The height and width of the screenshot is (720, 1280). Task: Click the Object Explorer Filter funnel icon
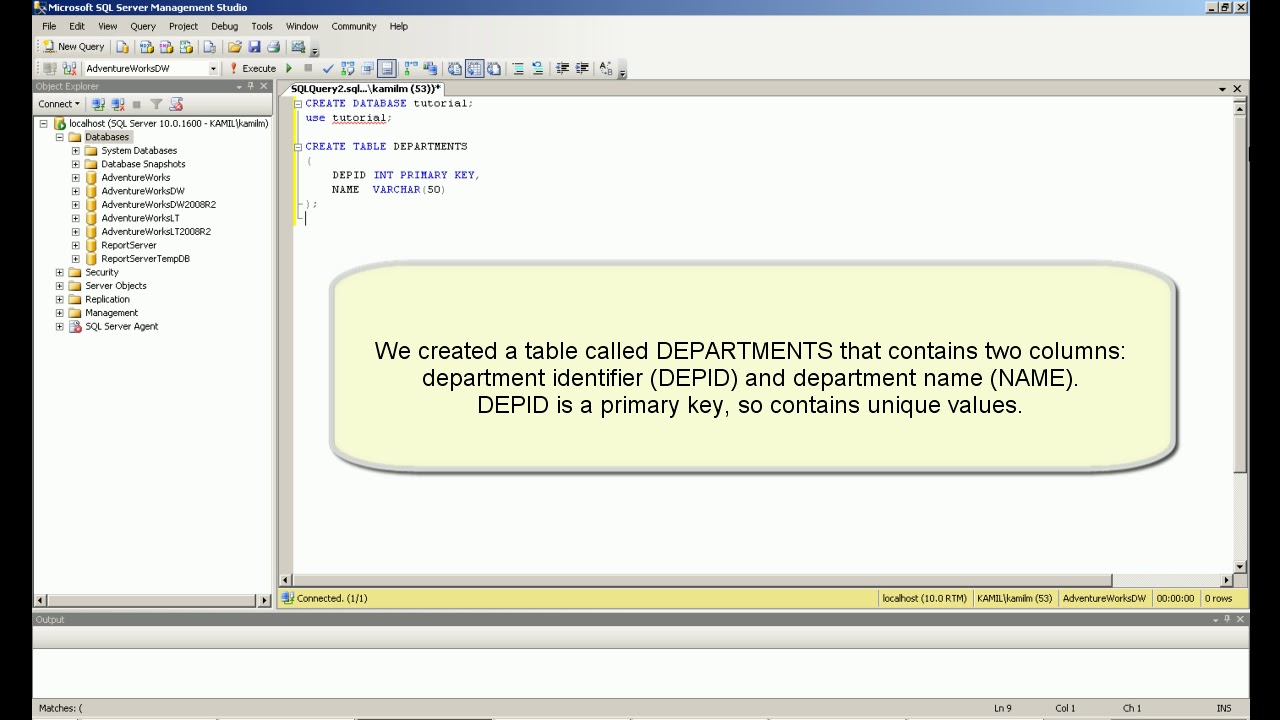(156, 104)
